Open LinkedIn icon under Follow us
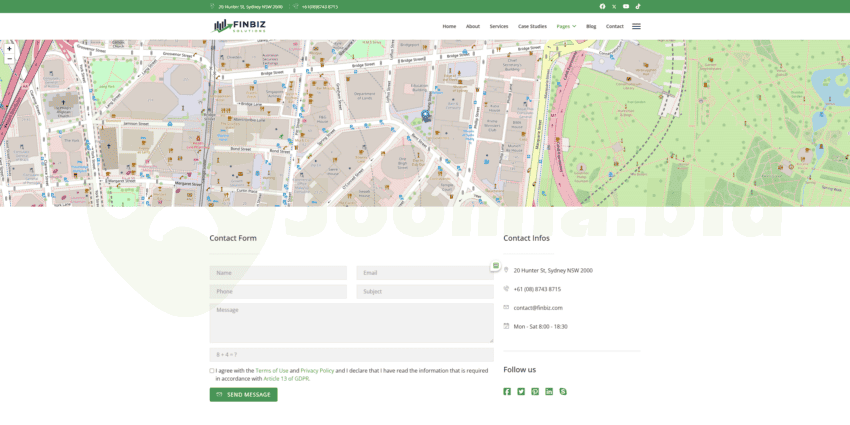850x425 pixels. [x=549, y=391]
